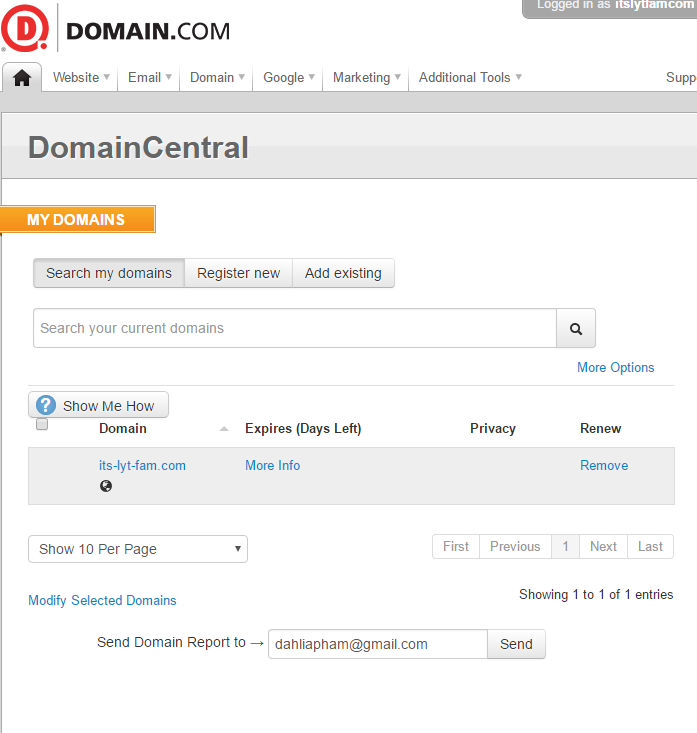
Task: Select page 1 in pagination
Action: click(x=566, y=546)
